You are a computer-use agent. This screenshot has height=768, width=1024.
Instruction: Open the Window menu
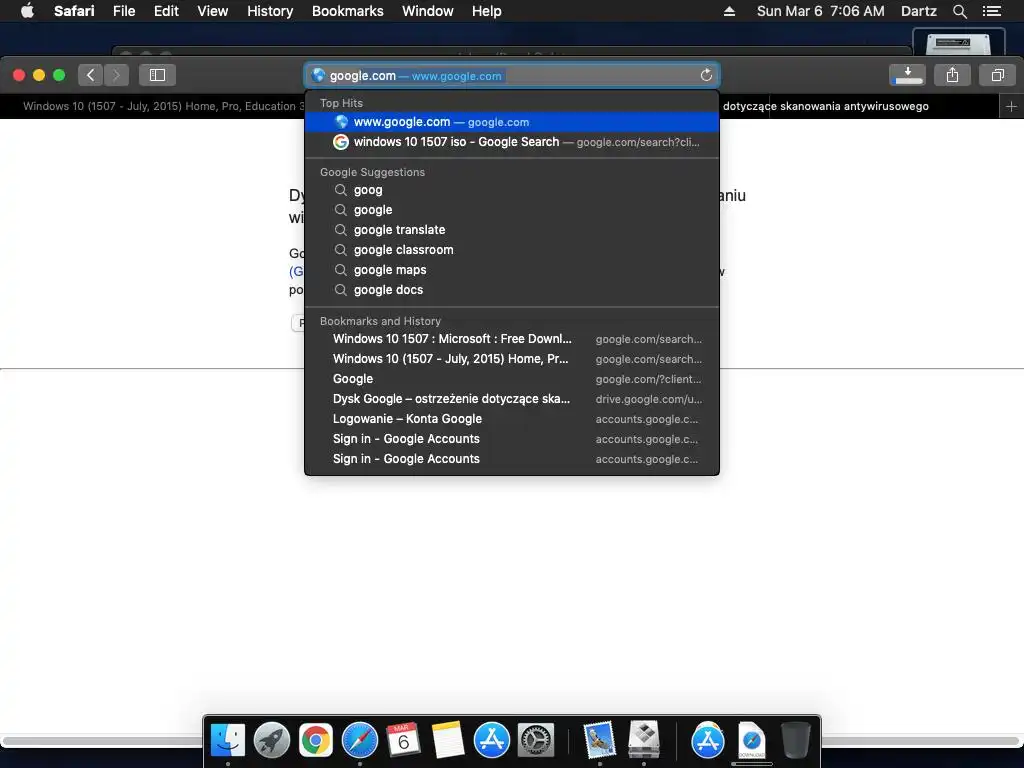[x=428, y=11]
